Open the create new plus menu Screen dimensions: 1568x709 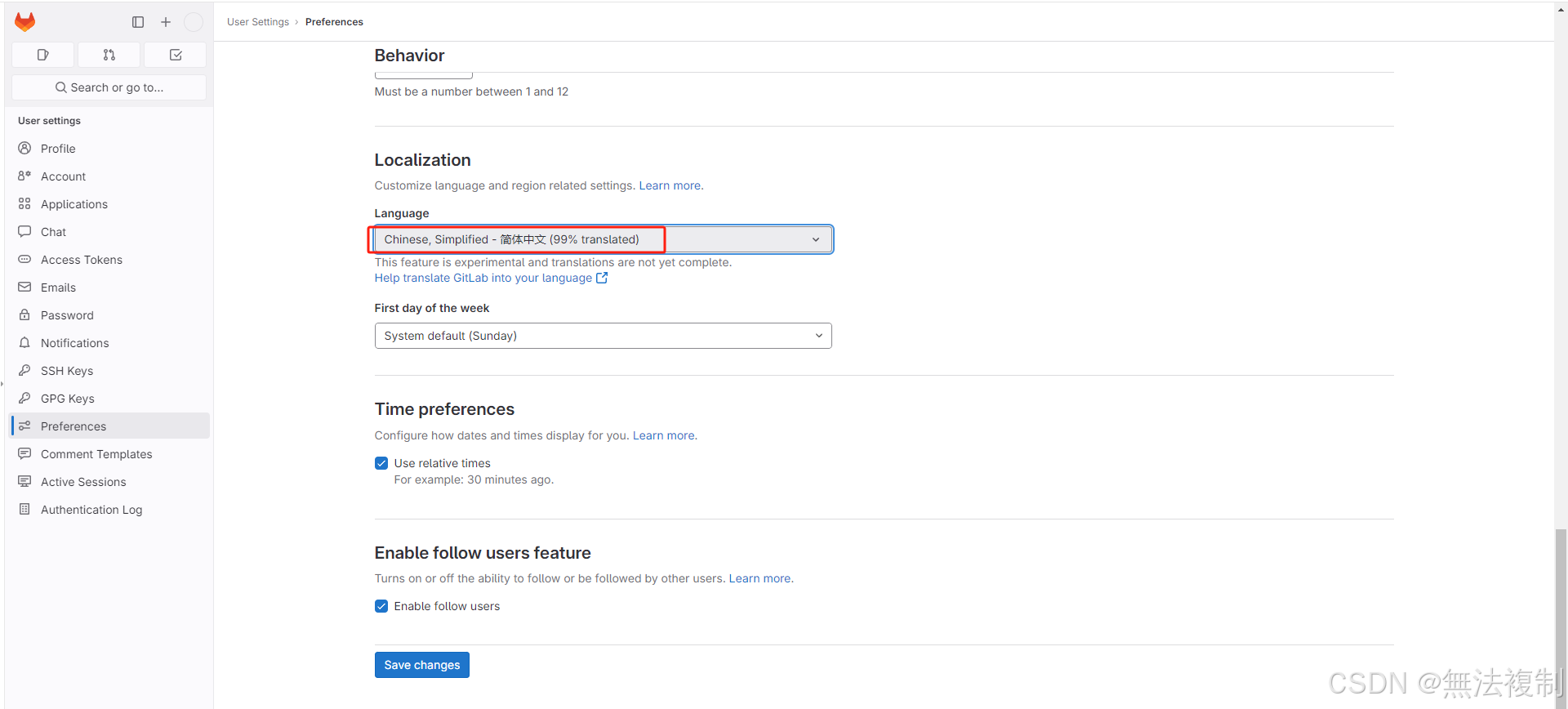click(x=166, y=22)
